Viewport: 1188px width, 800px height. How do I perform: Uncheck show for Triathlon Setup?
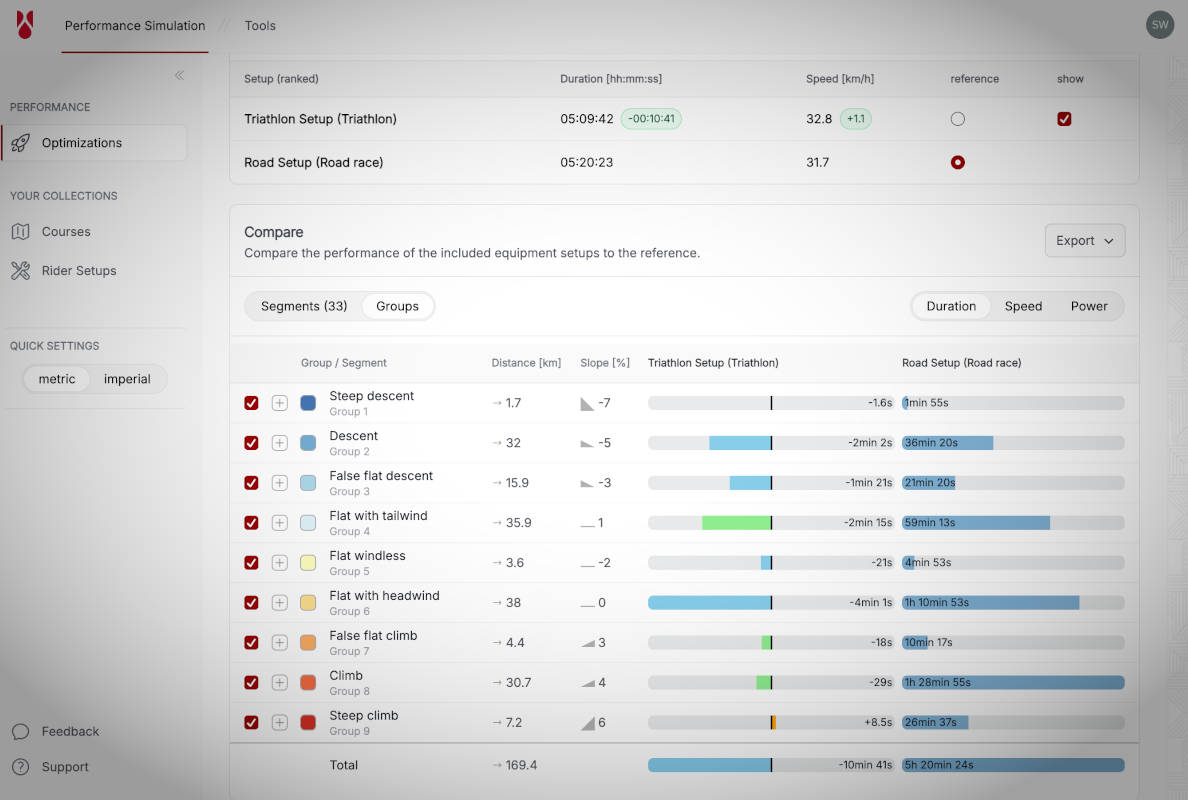coord(1064,118)
